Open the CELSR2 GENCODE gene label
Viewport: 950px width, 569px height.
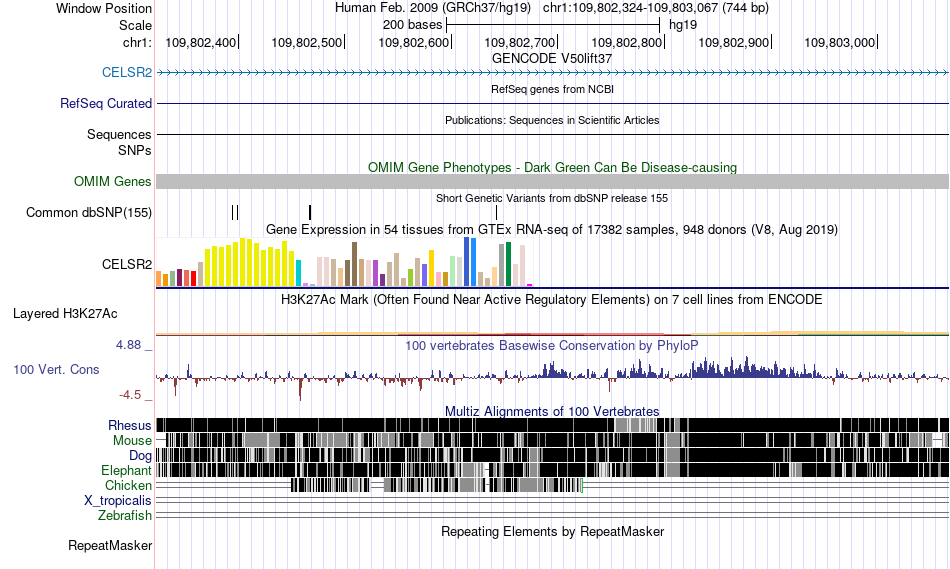coord(127,73)
